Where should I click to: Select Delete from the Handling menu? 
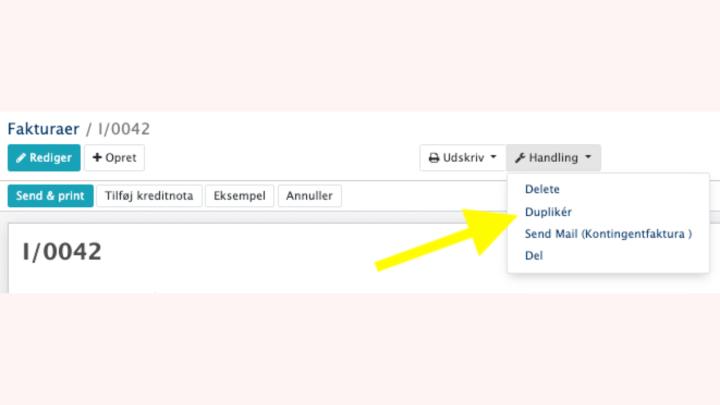542,189
